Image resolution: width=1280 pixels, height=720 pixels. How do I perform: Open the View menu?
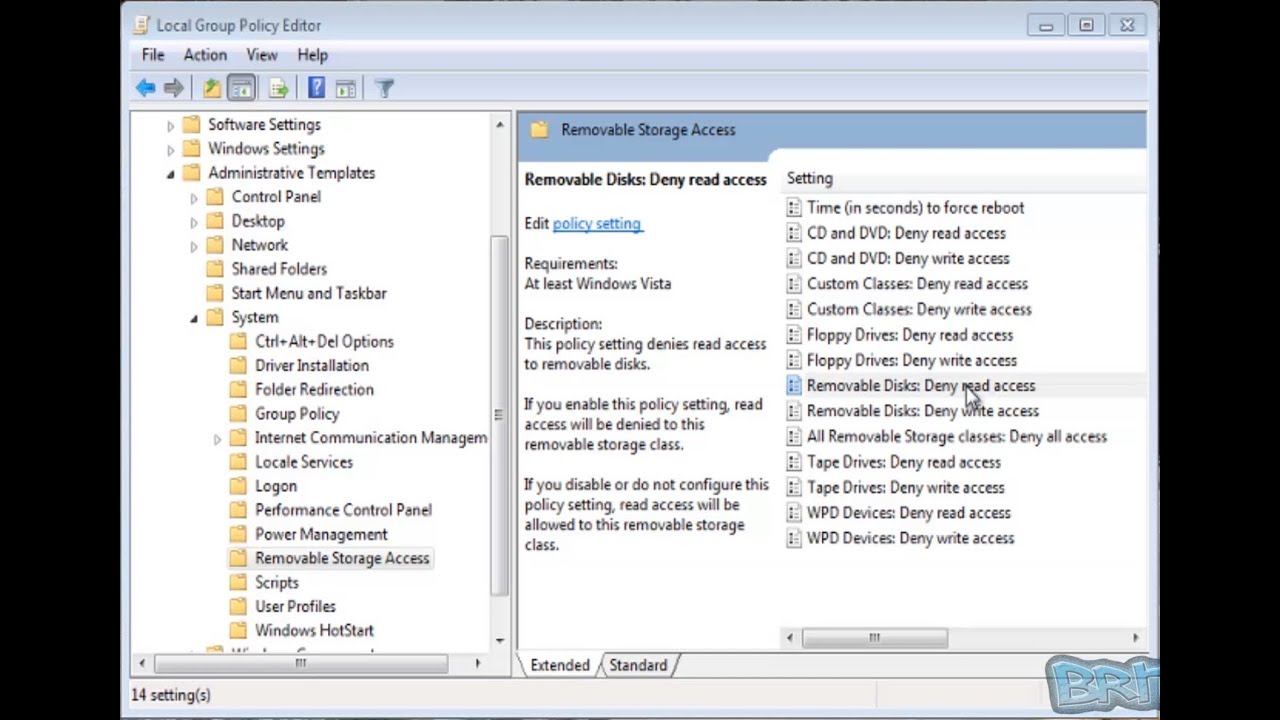262,55
